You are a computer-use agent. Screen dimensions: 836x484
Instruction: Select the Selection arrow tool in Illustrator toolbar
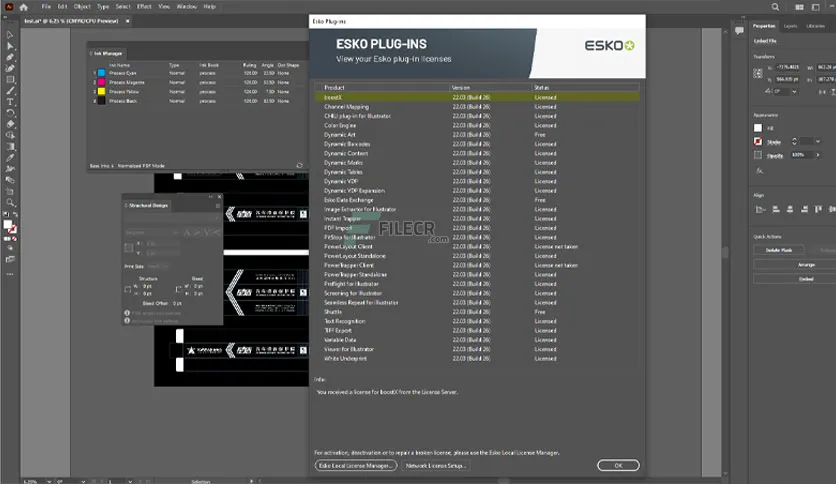pyautogui.click(x=10, y=35)
